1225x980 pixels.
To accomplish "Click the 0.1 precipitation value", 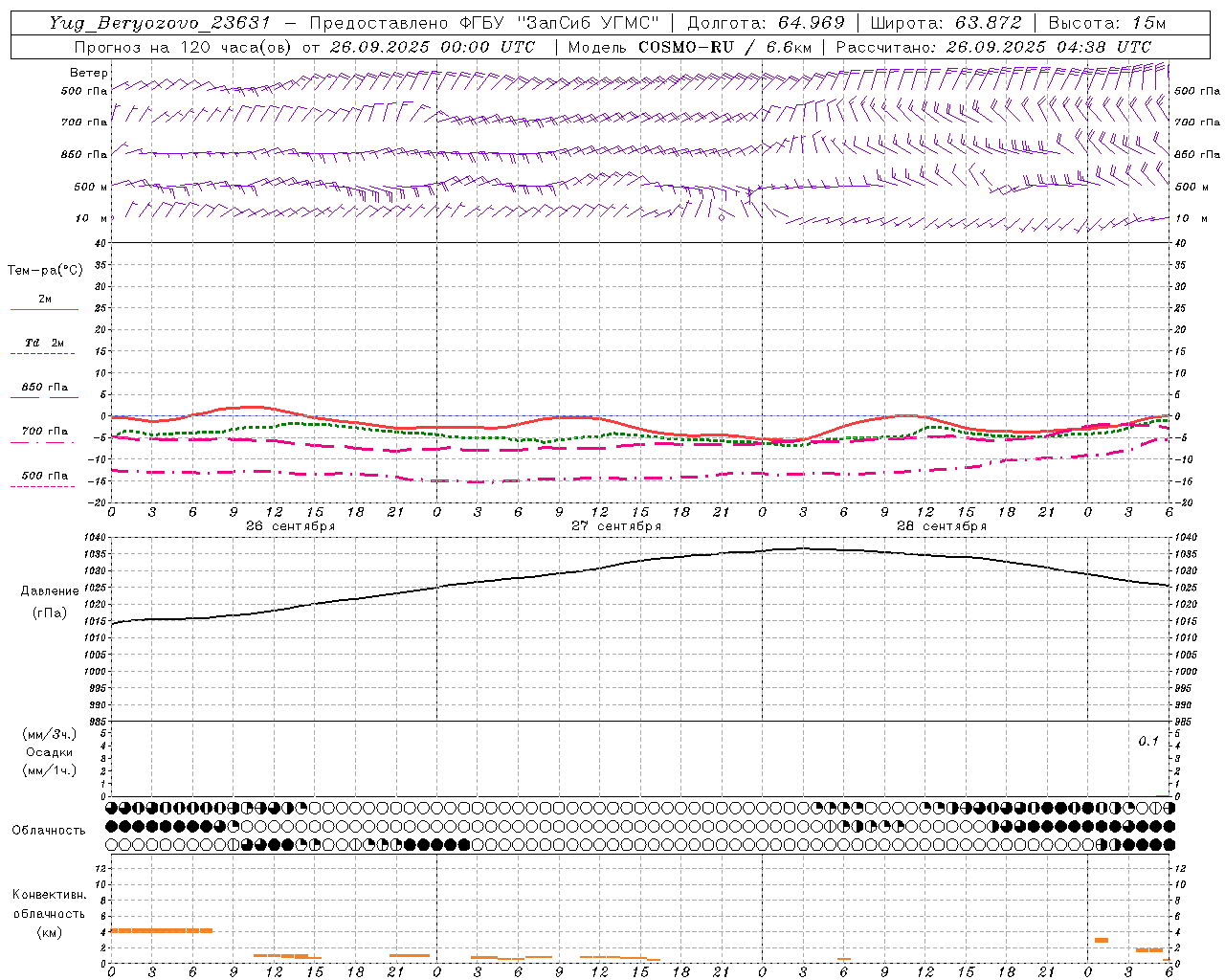I will [1148, 741].
